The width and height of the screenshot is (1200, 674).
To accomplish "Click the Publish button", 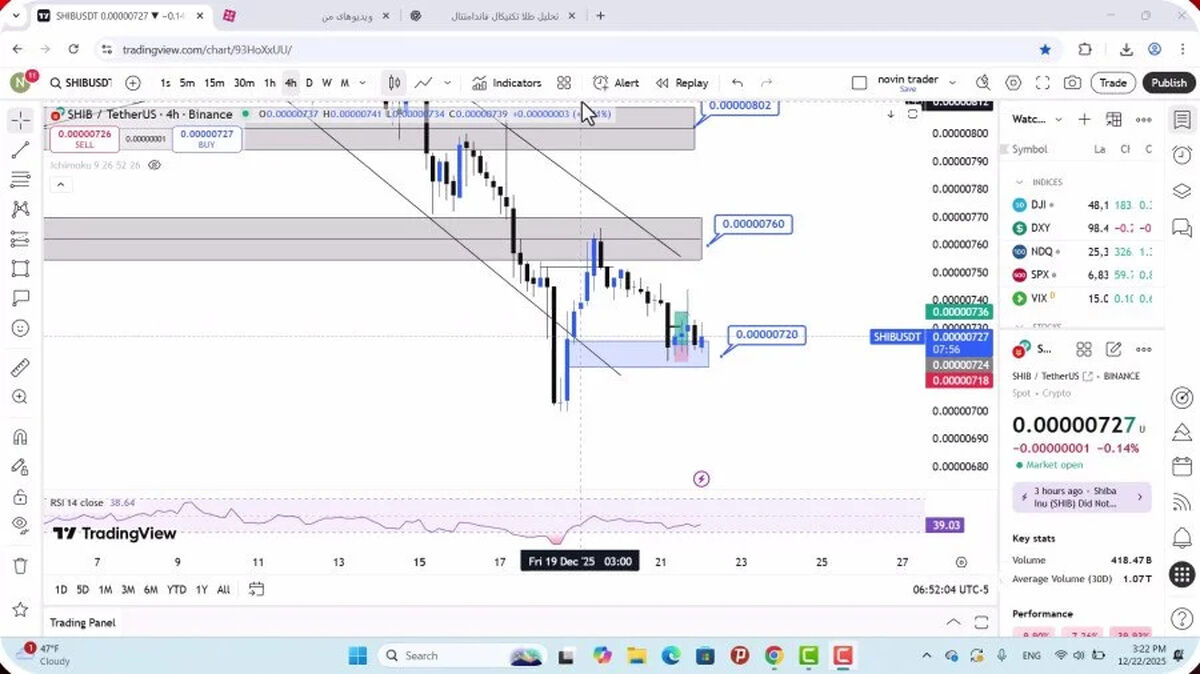I will [1168, 83].
